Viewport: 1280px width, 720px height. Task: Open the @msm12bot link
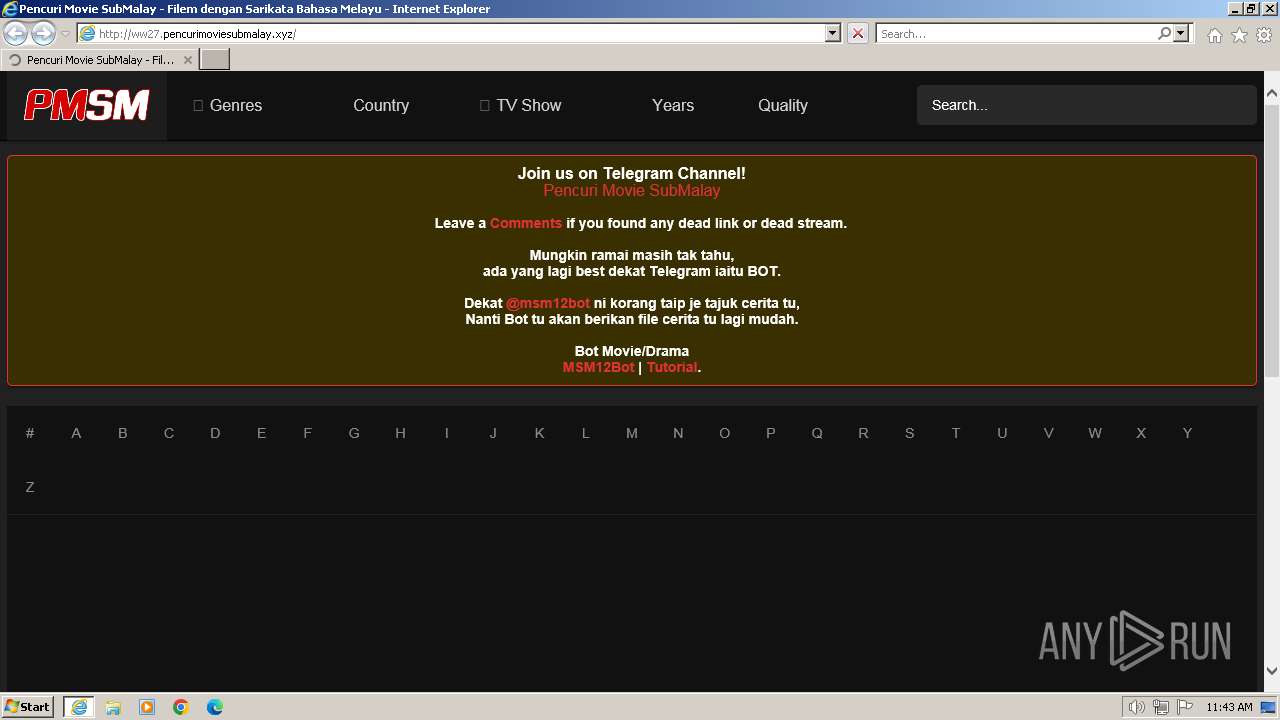[x=548, y=303]
